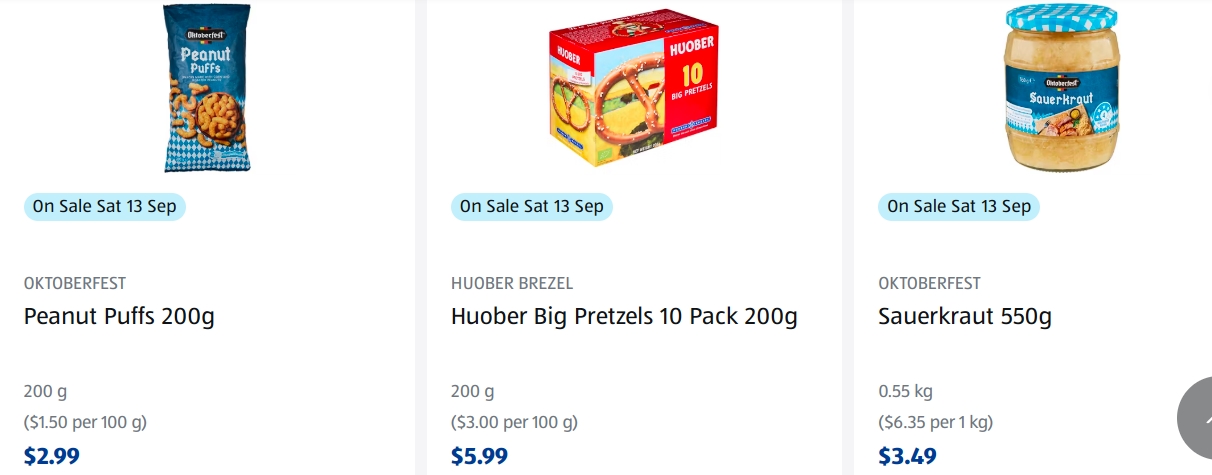The width and height of the screenshot is (1212, 475).
Task: Click the OKTOBERFEST brand above Sauerkraut
Action: point(929,283)
